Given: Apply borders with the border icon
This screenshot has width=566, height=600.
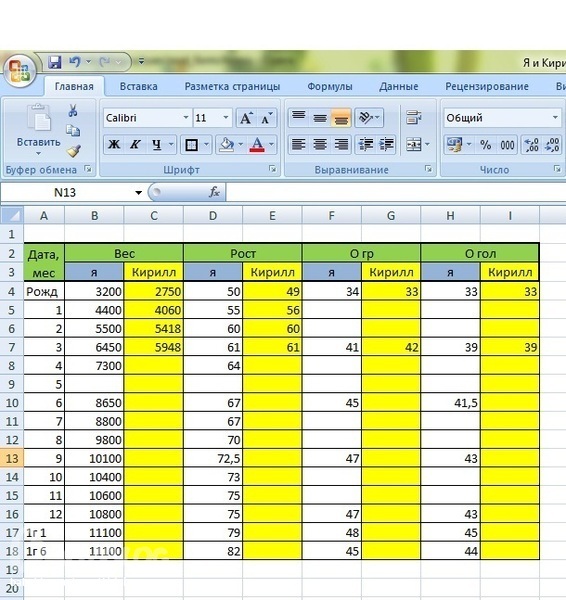Looking at the screenshot, I should click(x=191, y=145).
